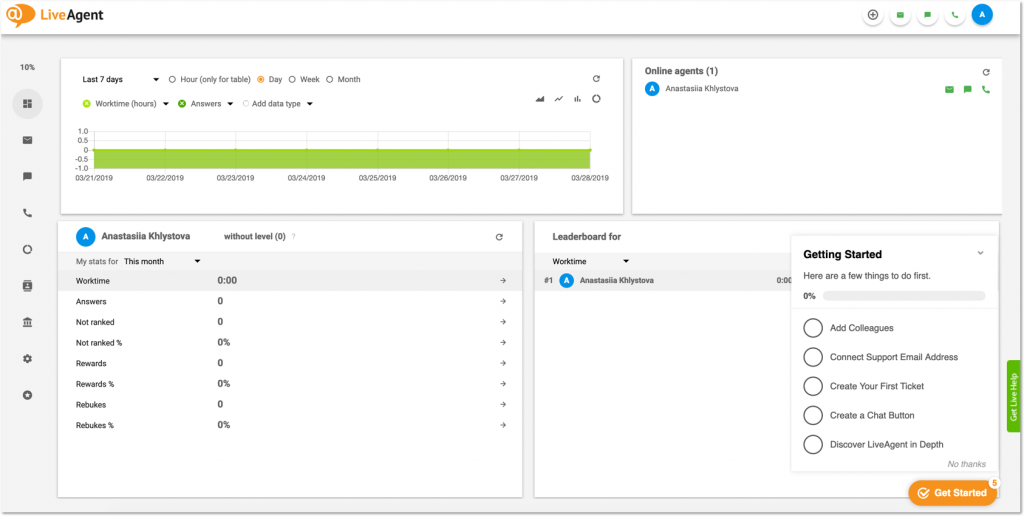Open the Leaderboard Worktime dropdown

click(590, 261)
